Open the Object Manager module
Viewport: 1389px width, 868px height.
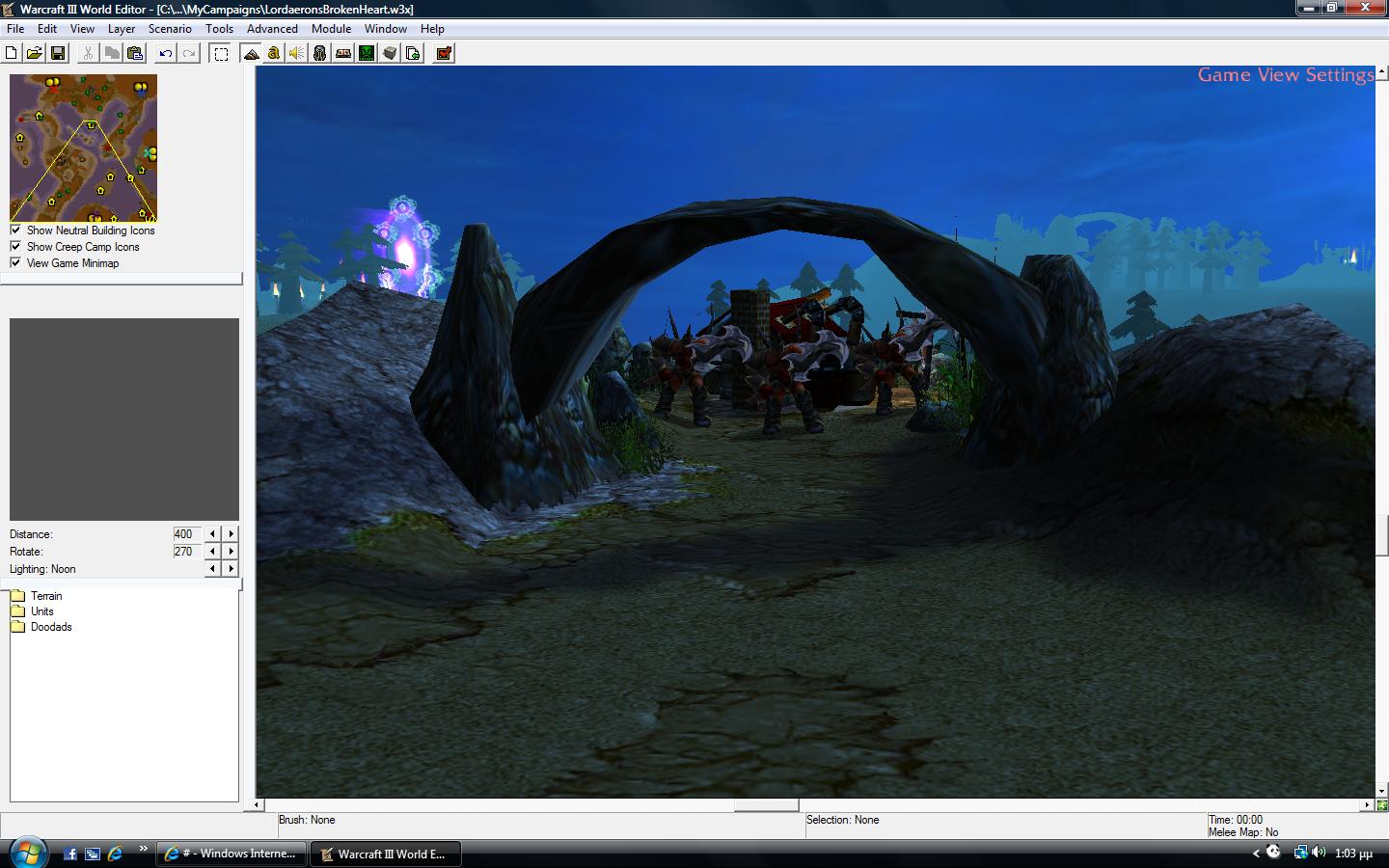click(390, 53)
